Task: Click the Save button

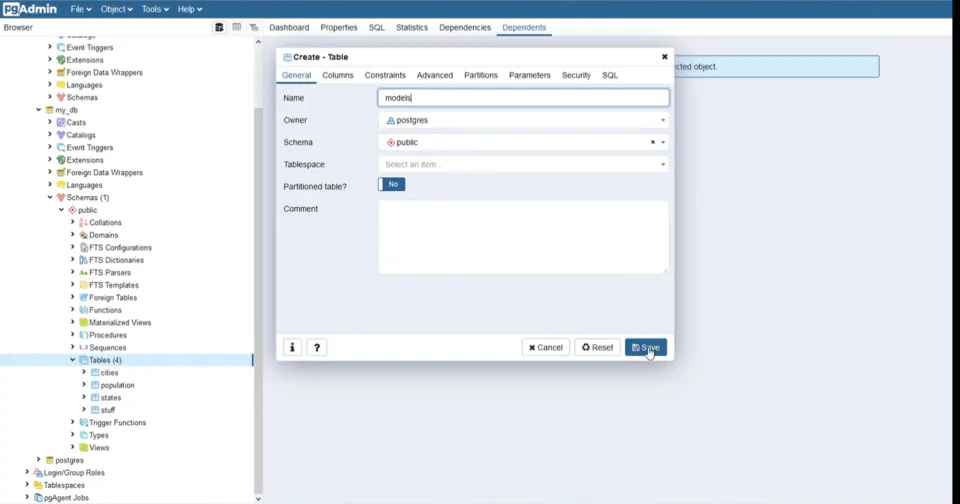Action: [x=646, y=347]
